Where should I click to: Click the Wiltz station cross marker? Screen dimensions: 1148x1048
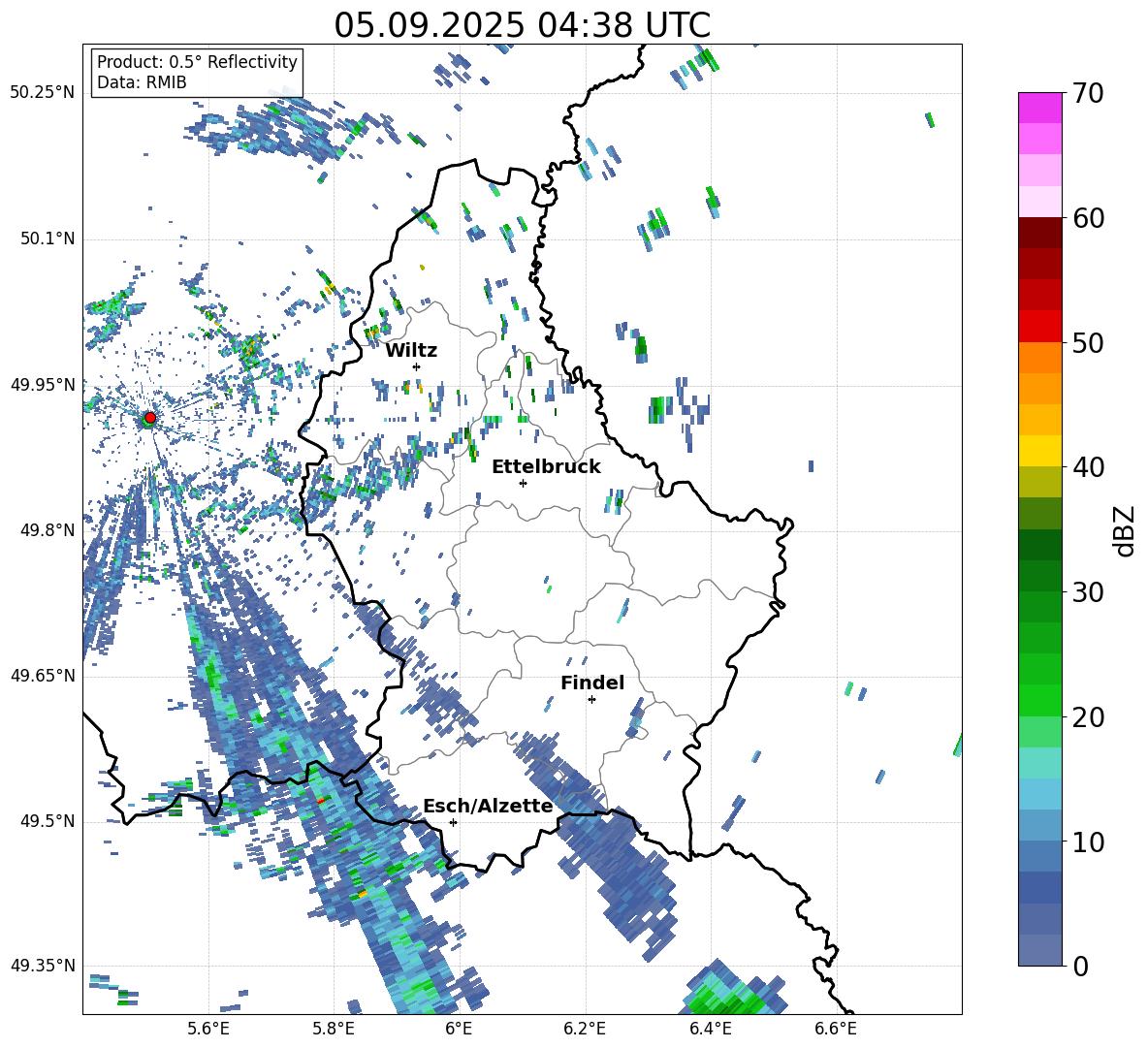(416, 366)
